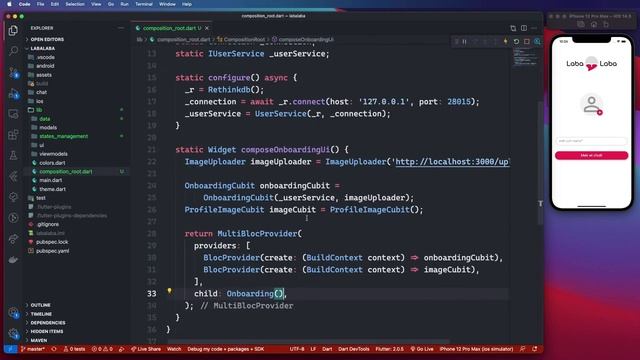Open the Remote Explorer activity bar icon
This screenshot has height=360, width=640.
(x=13, y=115)
